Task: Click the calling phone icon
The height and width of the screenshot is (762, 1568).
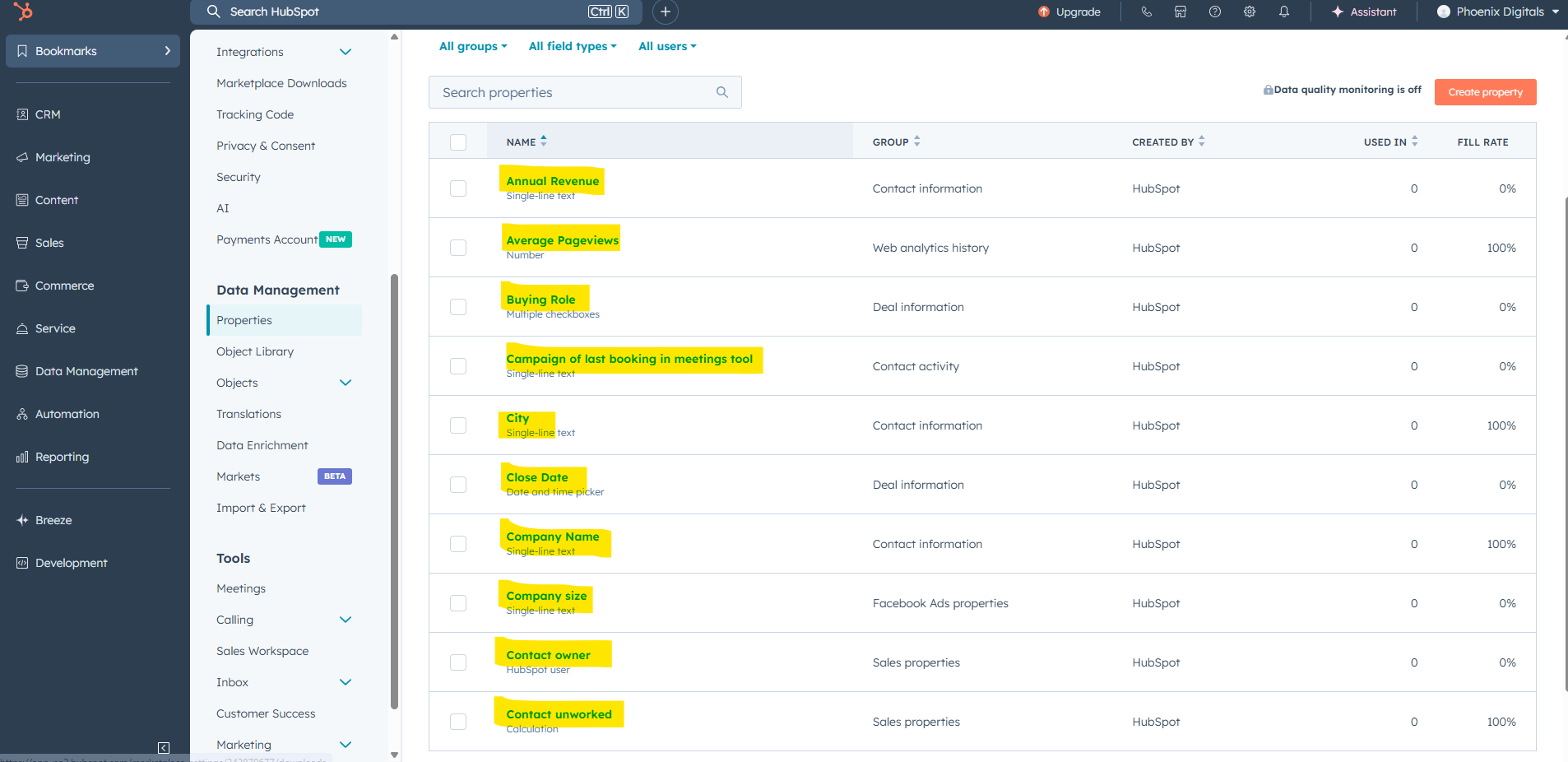Action: (x=1147, y=12)
